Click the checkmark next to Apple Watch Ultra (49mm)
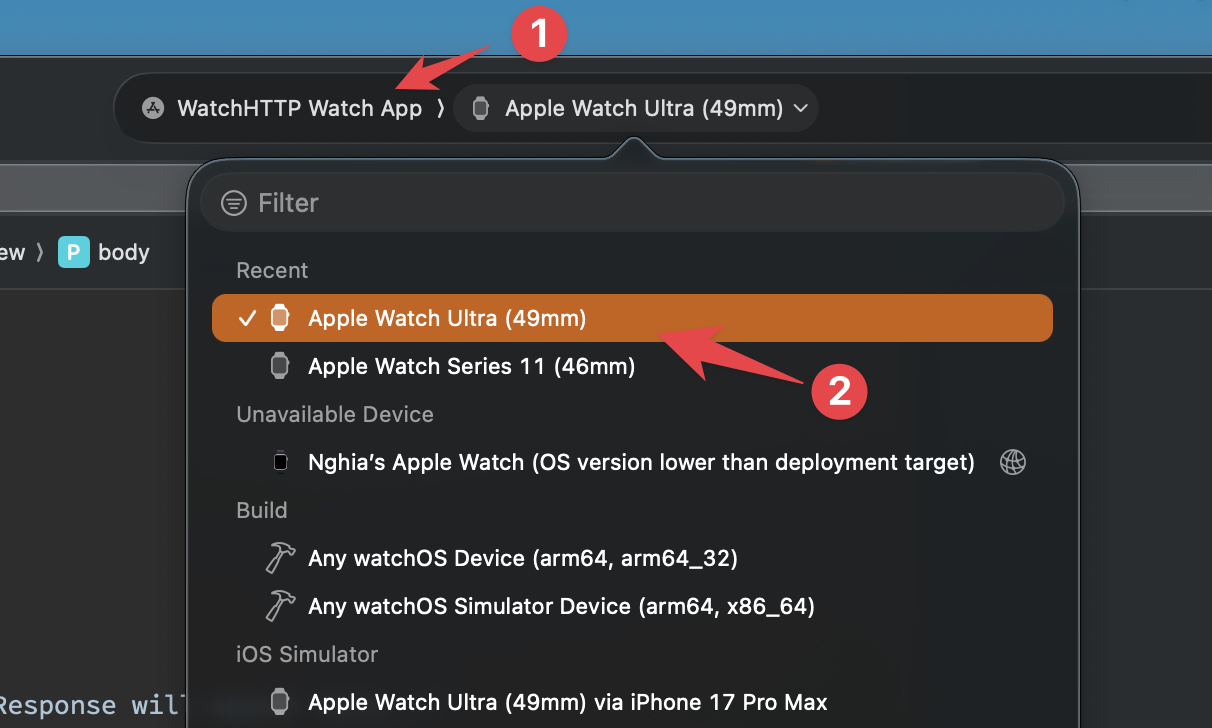Image resolution: width=1212 pixels, height=728 pixels. click(246, 318)
